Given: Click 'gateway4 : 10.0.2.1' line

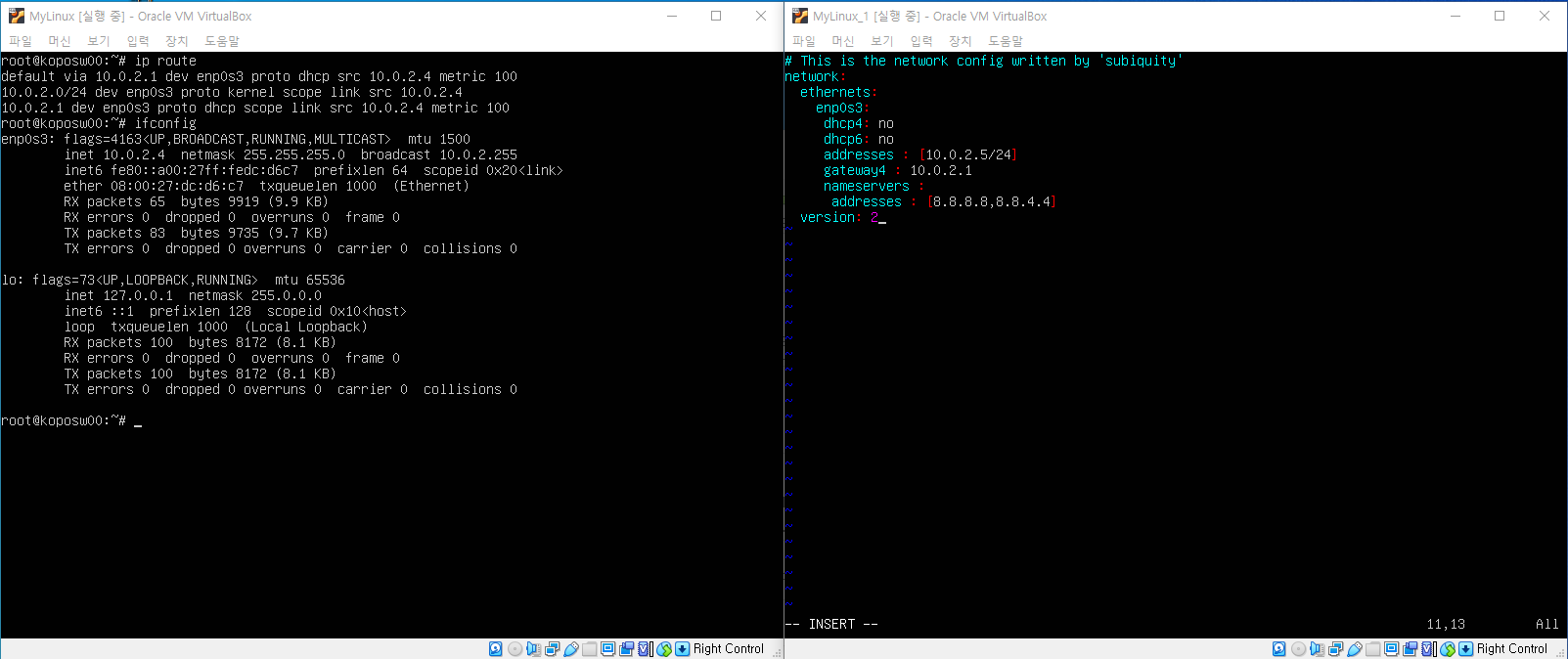Looking at the screenshot, I should pyautogui.click(x=898, y=170).
